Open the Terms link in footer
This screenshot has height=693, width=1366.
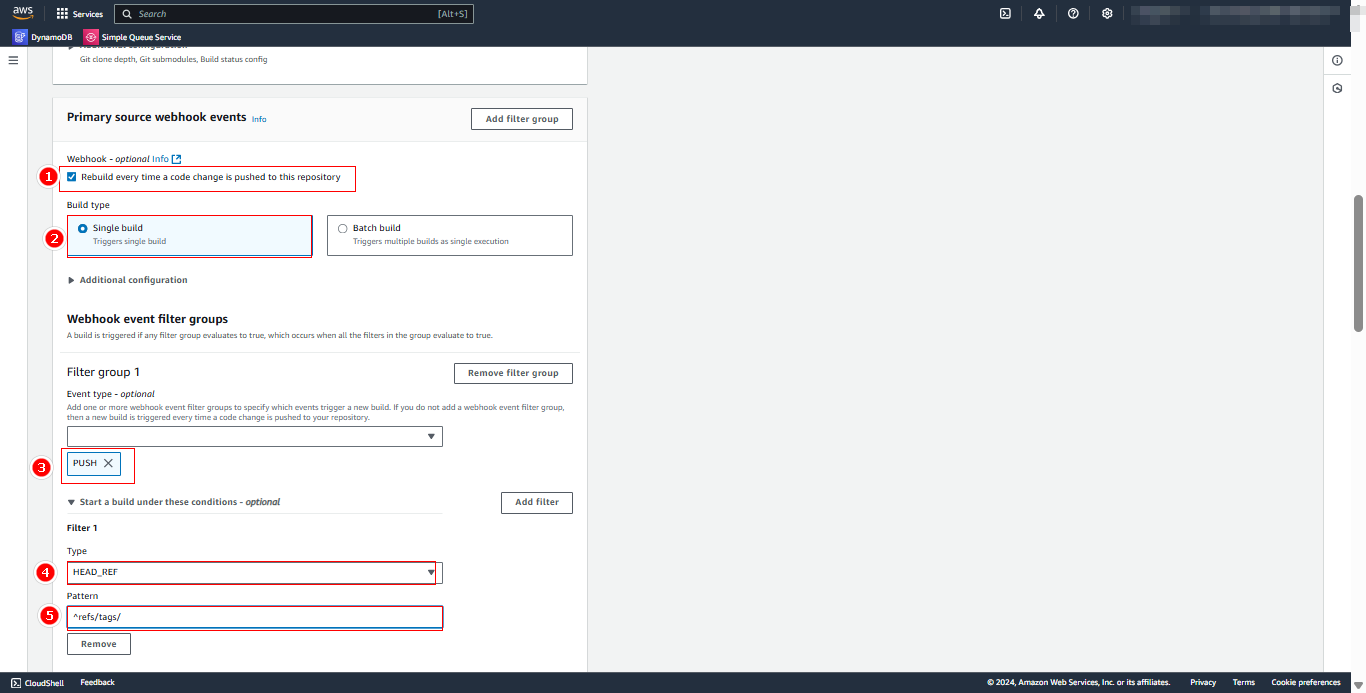(1244, 682)
